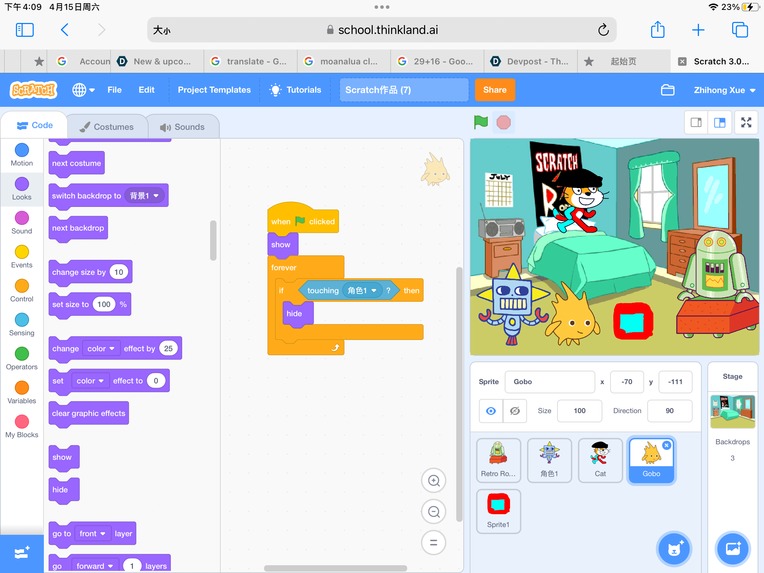Open the File menu
This screenshot has height=573, width=764.
pos(115,90)
